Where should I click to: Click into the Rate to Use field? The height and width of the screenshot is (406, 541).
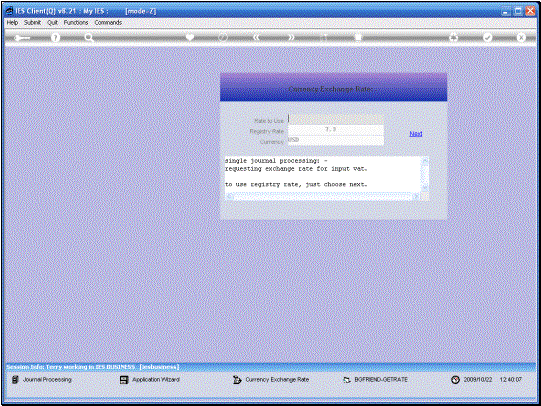point(335,119)
